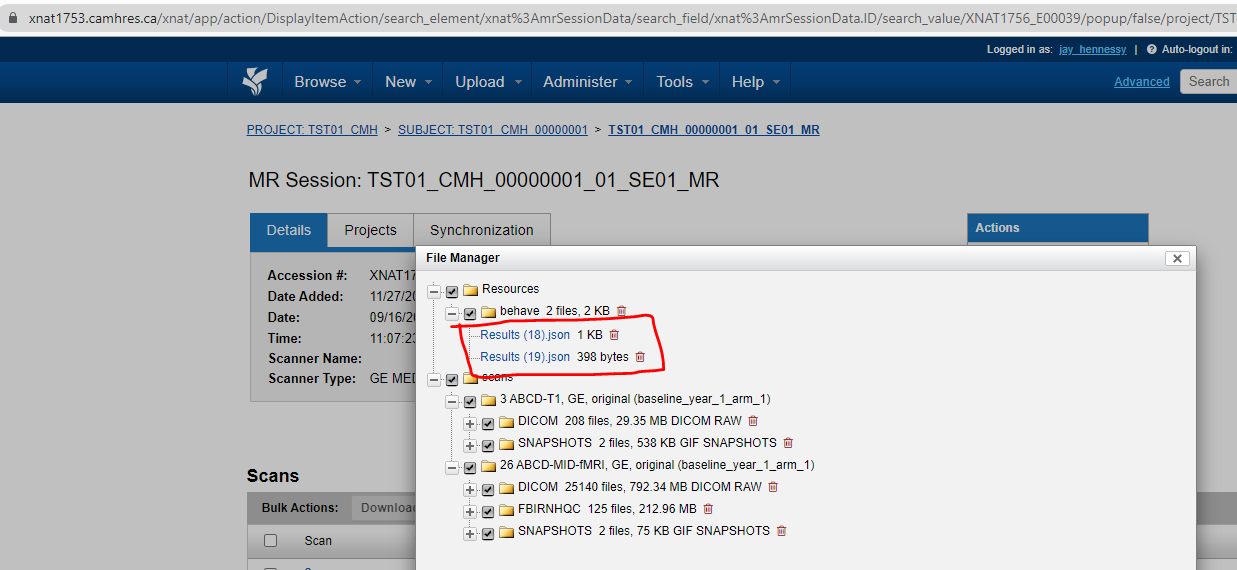1237x570 pixels.
Task: Click the XNAT logo home icon
Action: pyautogui.click(x=255, y=82)
